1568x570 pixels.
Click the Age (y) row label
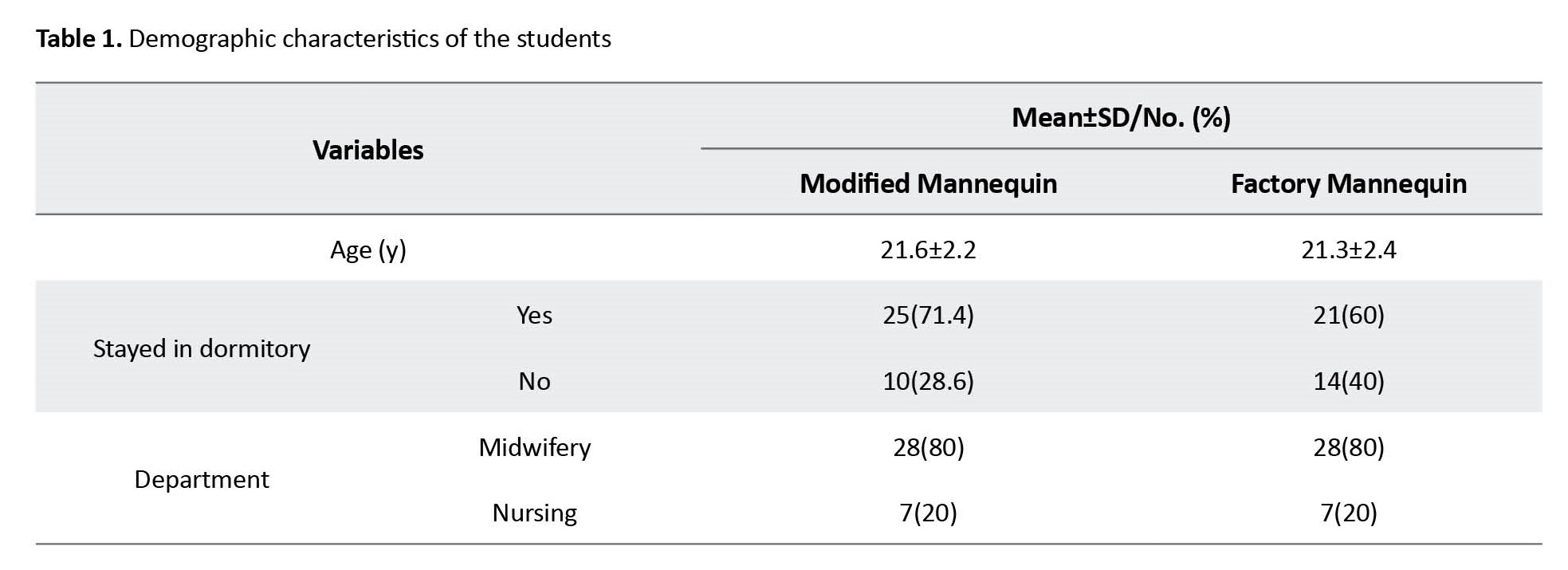367,250
